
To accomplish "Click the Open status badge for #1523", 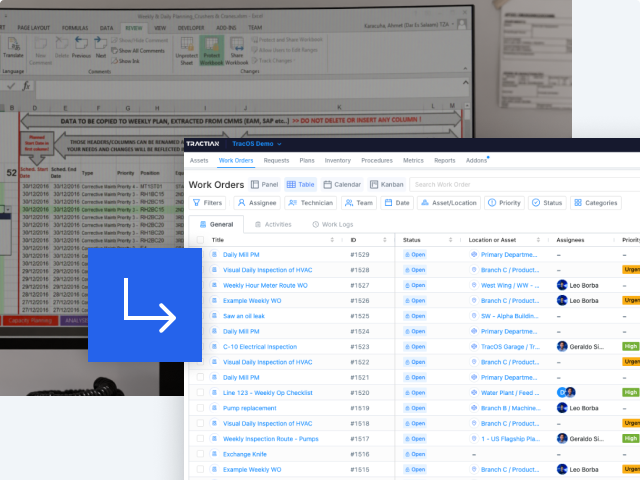I will (415, 347).
